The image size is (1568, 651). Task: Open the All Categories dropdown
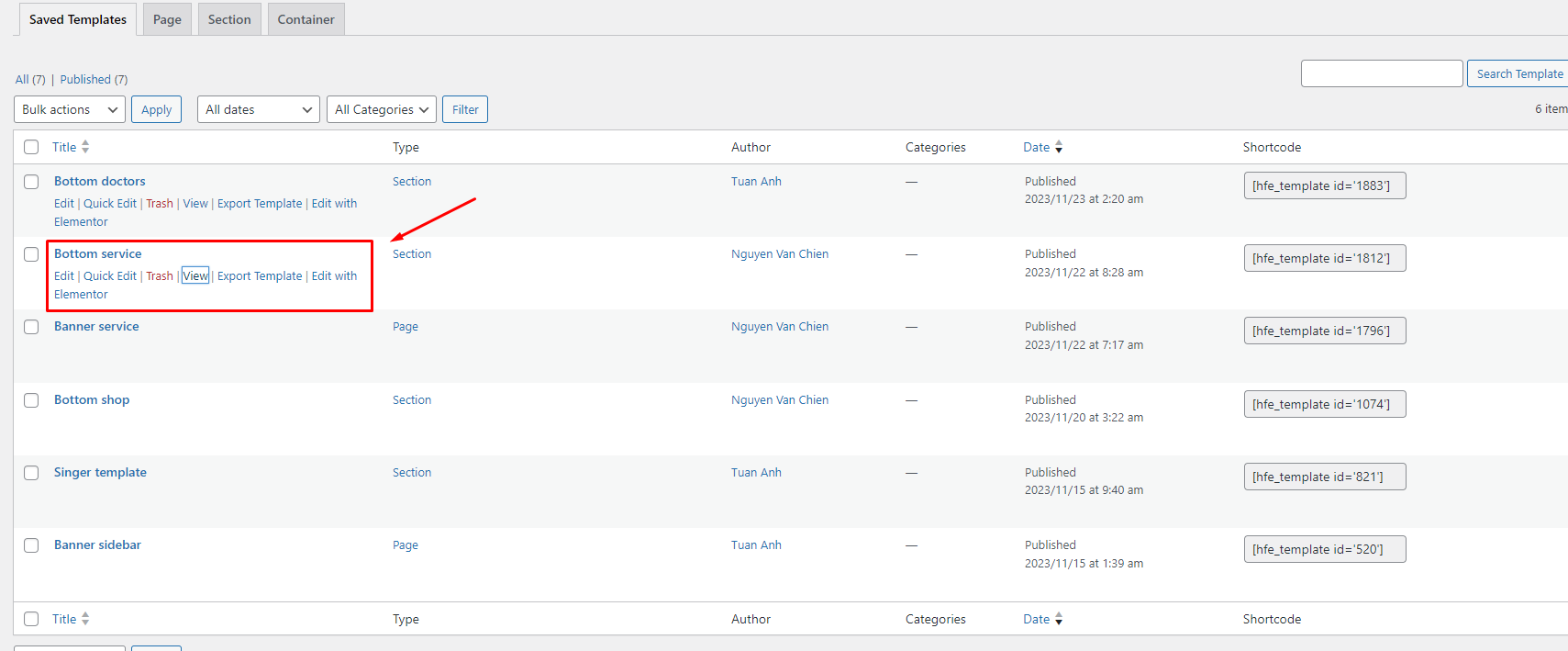pos(381,109)
